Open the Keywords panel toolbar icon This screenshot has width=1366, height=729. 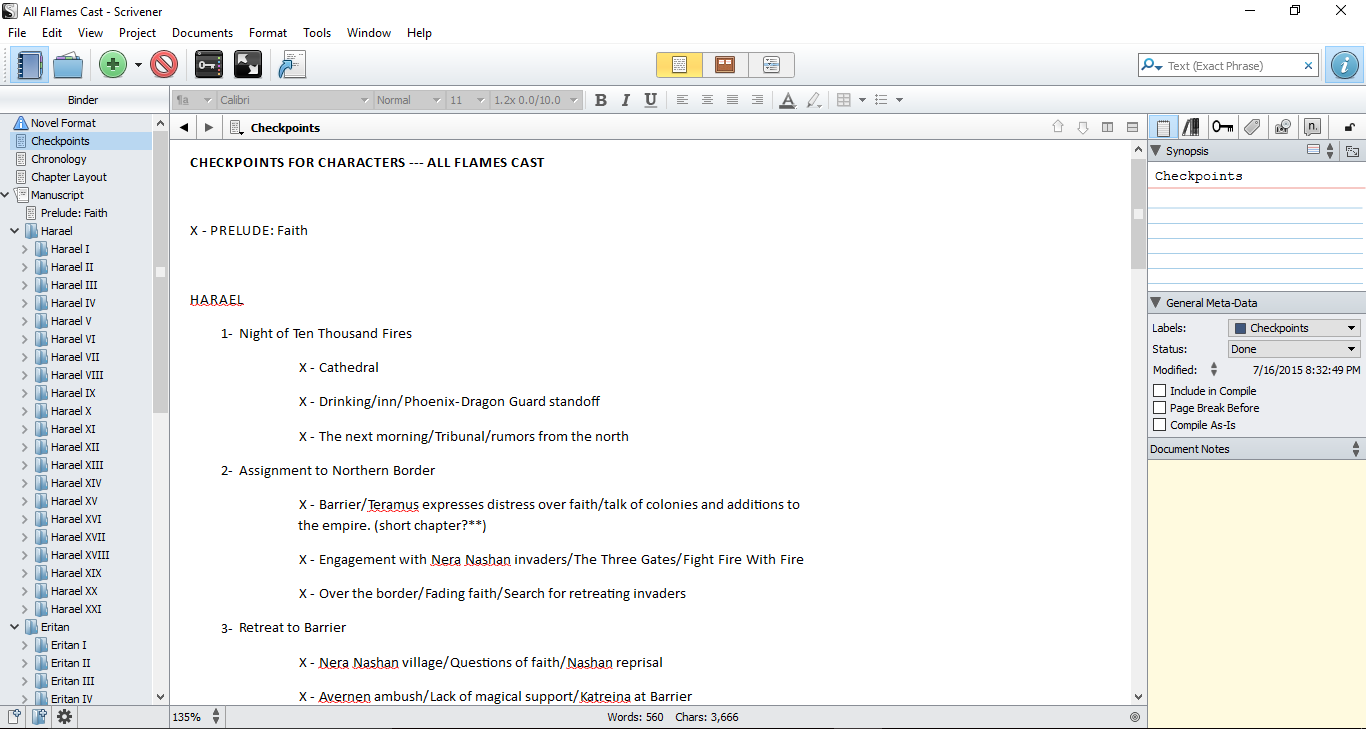coord(208,65)
